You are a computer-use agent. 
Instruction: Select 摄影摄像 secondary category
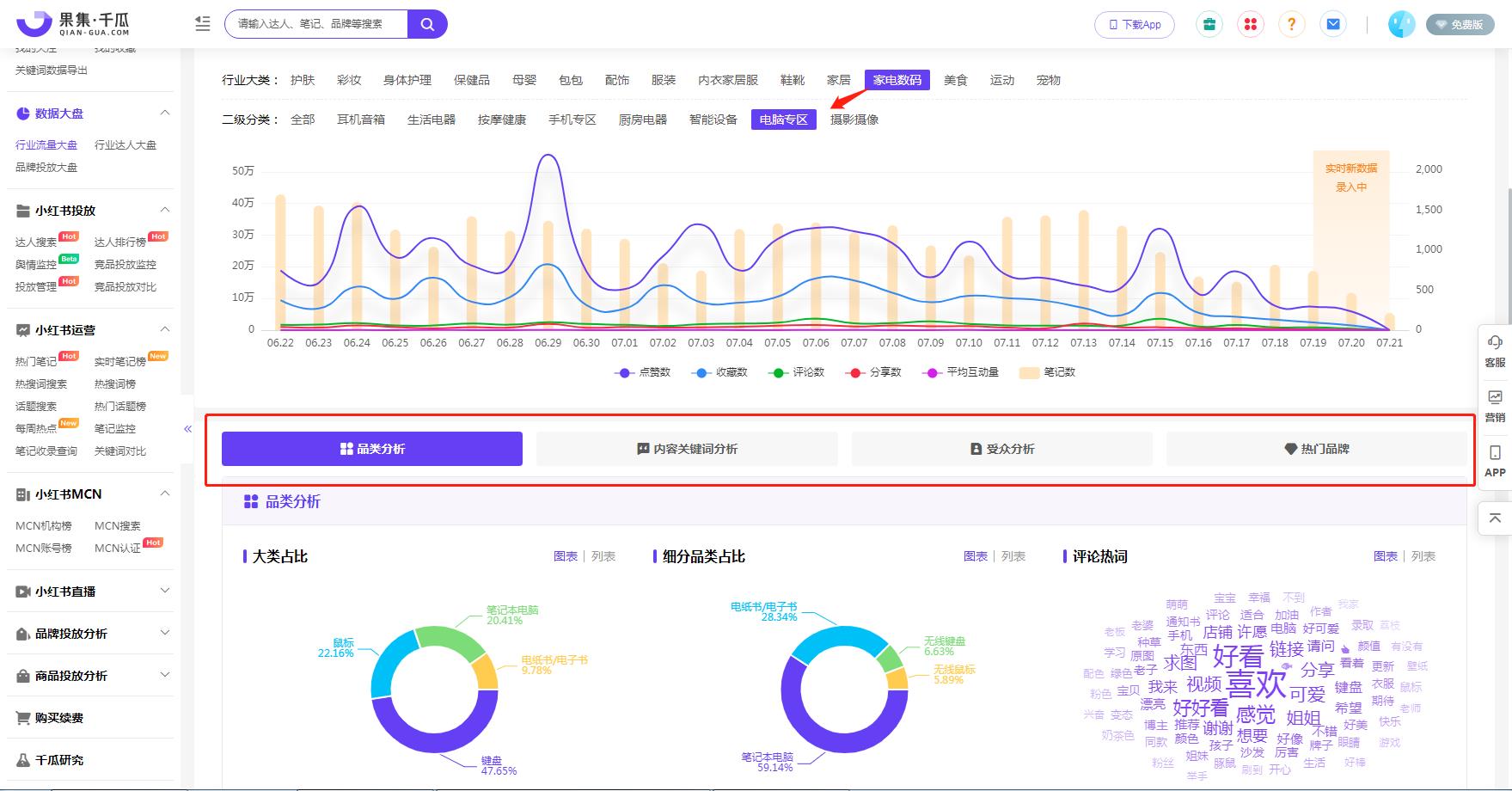(x=854, y=120)
